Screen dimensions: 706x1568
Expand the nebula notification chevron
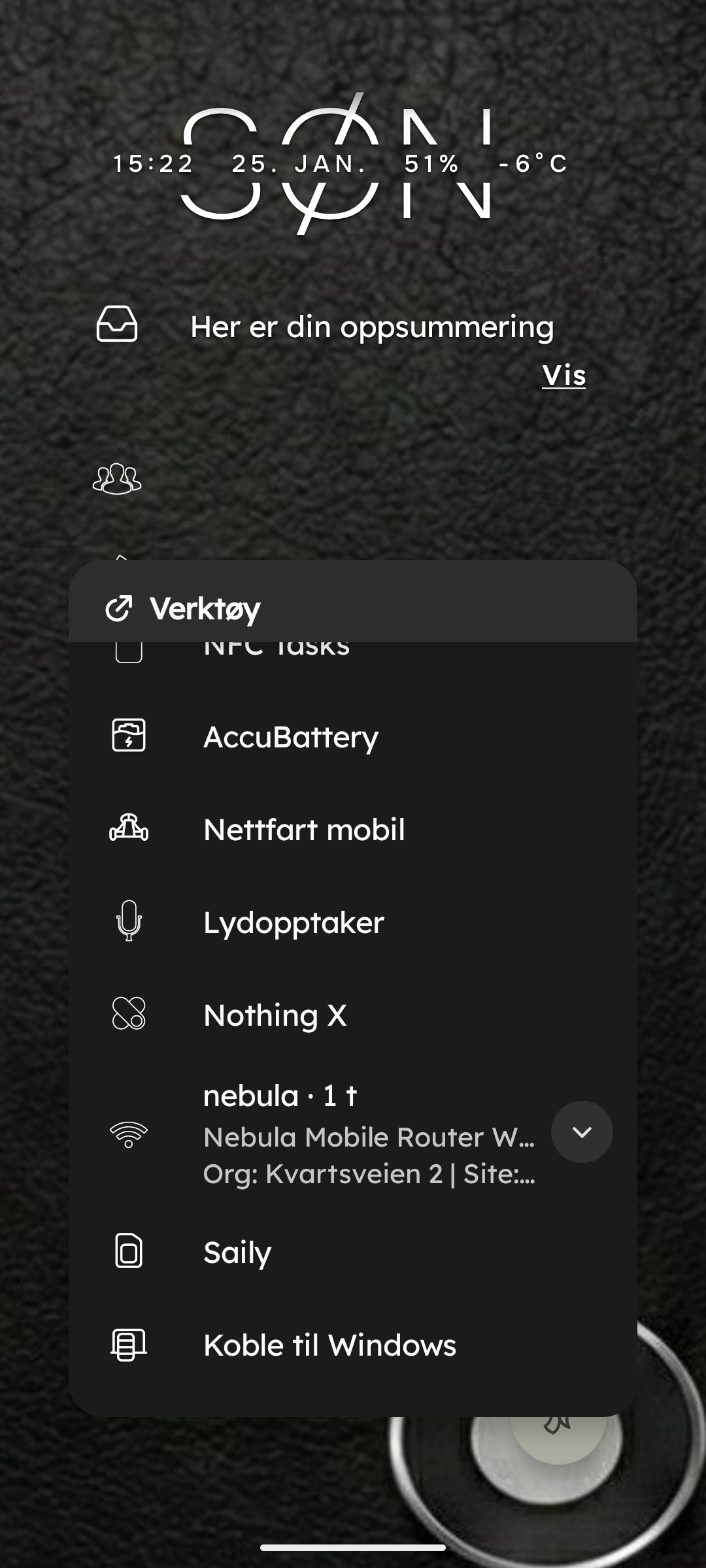[582, 1132]
